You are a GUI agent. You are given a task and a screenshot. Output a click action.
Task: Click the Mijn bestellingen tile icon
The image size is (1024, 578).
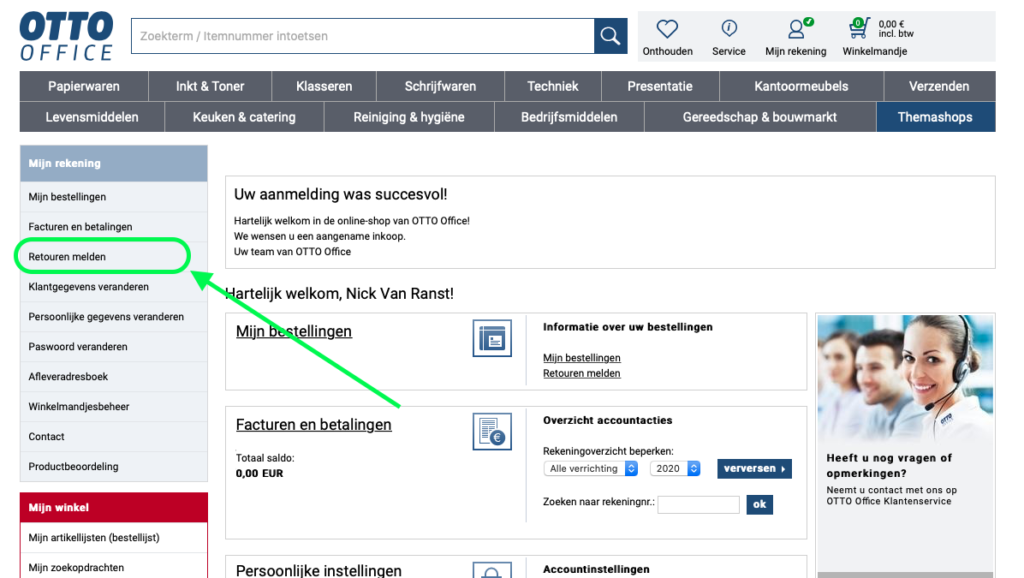[x=492, y=338]
